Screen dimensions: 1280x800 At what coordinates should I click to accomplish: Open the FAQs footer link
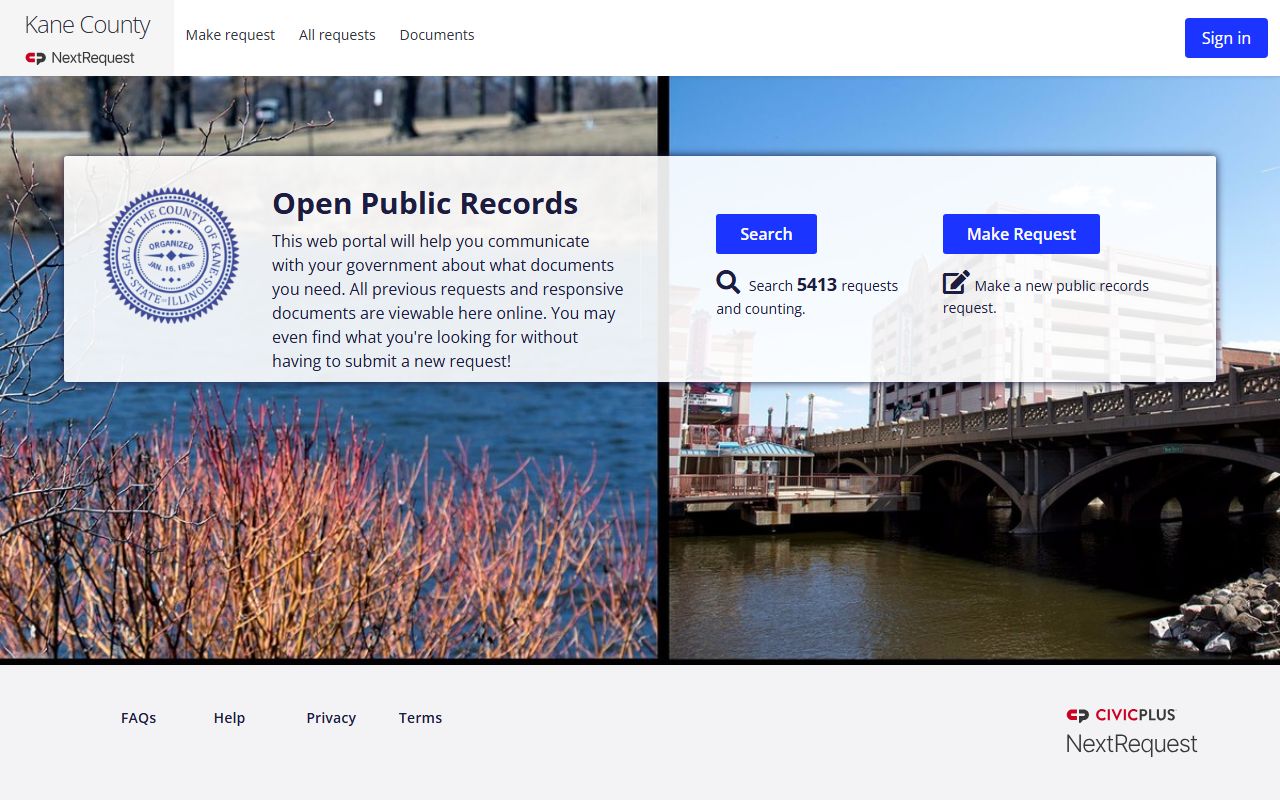click(138, 718)
